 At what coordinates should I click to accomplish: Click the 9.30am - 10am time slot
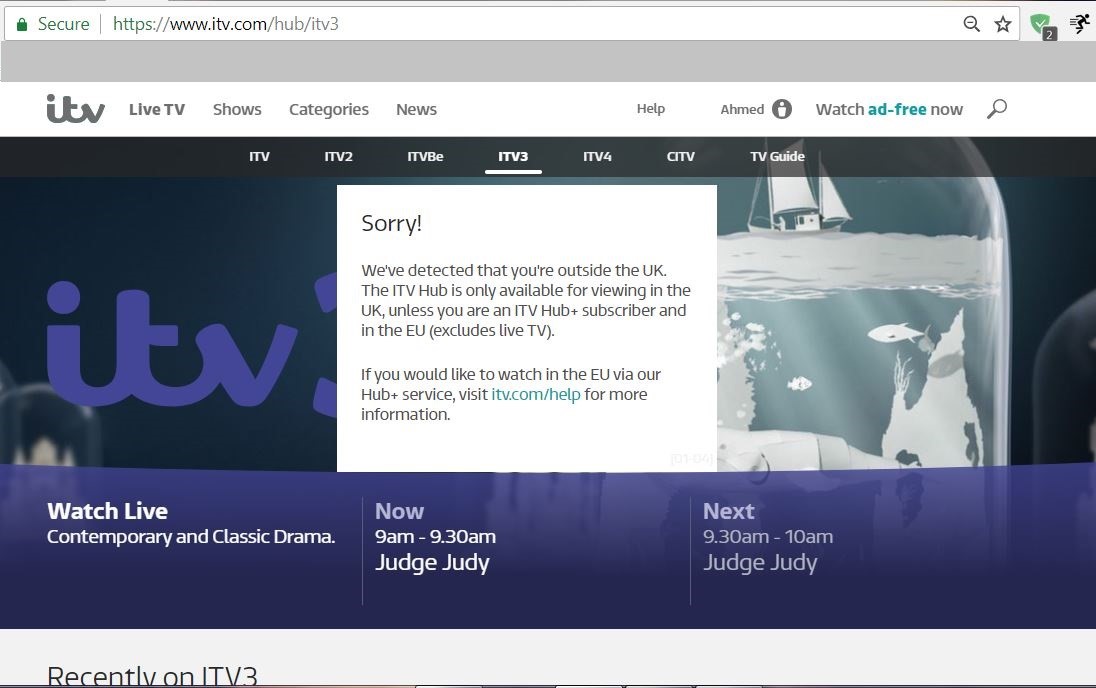[x=768, y=537]
